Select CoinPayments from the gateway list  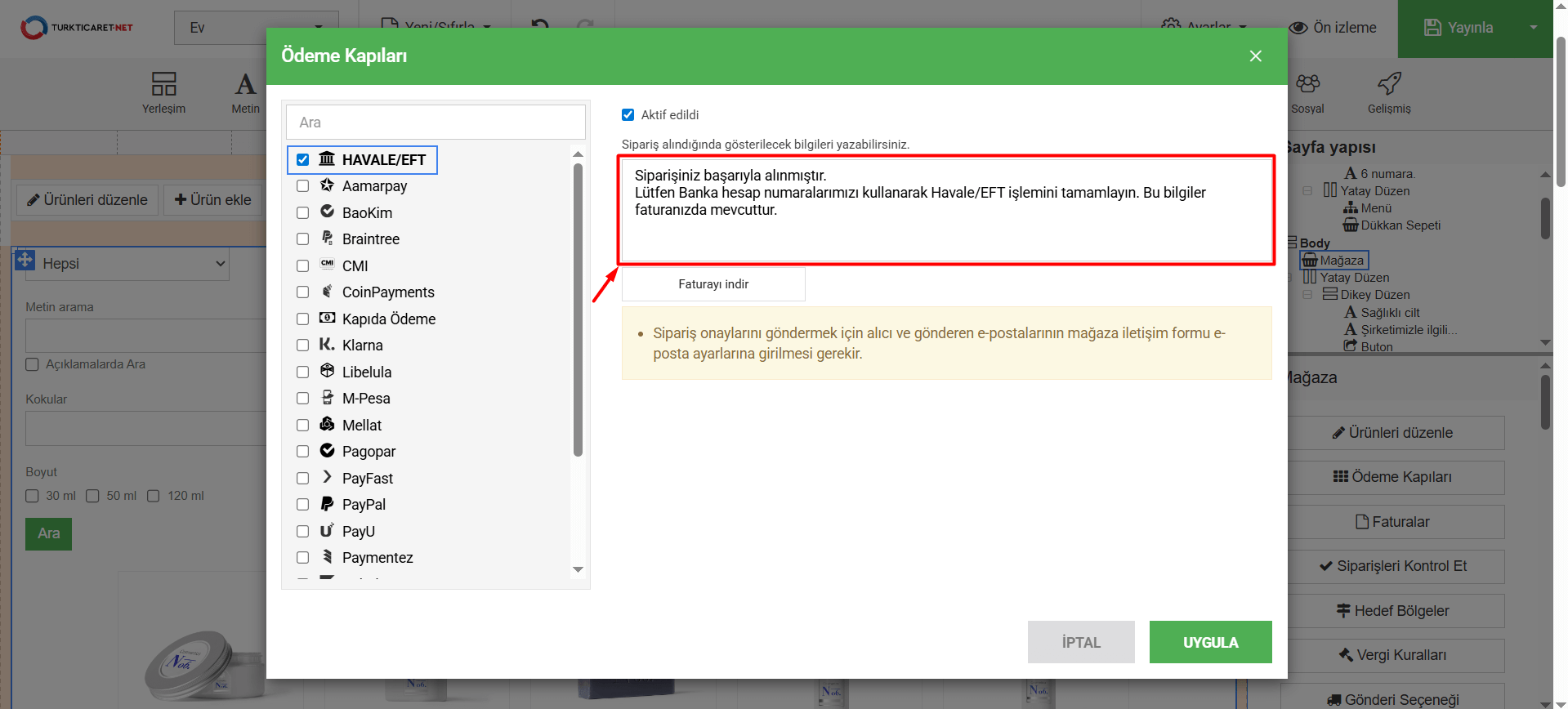(x=387, y=292)
